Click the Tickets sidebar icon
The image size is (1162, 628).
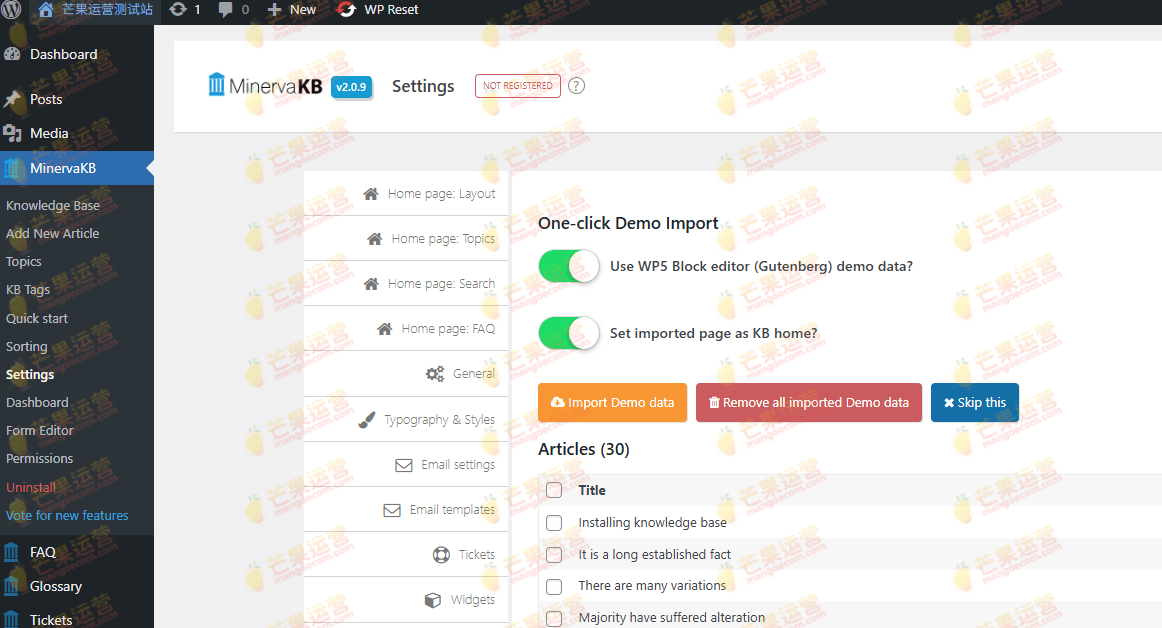coord(11,620)
